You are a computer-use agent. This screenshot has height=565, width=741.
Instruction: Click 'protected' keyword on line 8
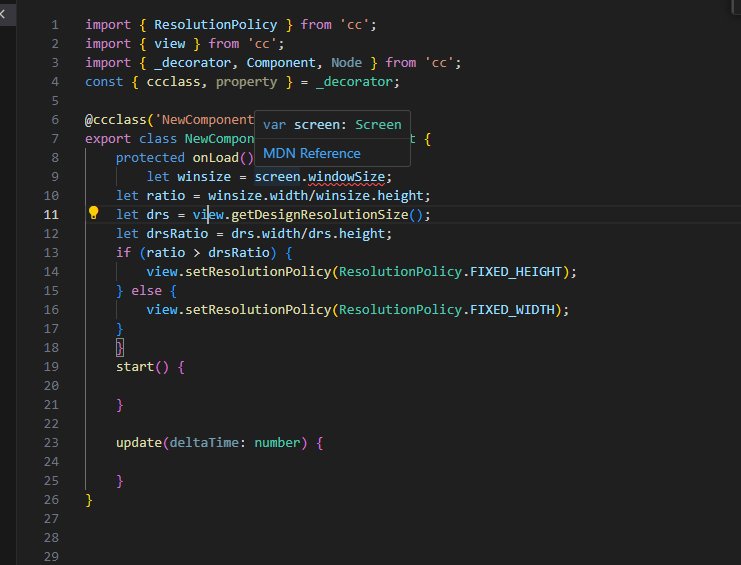150,158
